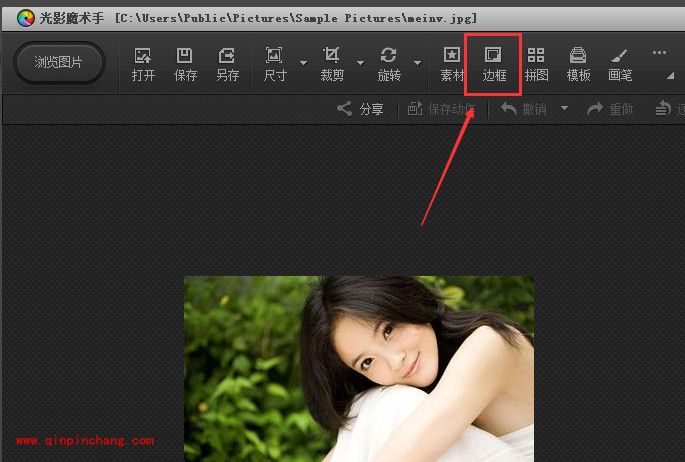Open the more tools ellipsis menu
685x462 pixels.
(x=658, y=53)
